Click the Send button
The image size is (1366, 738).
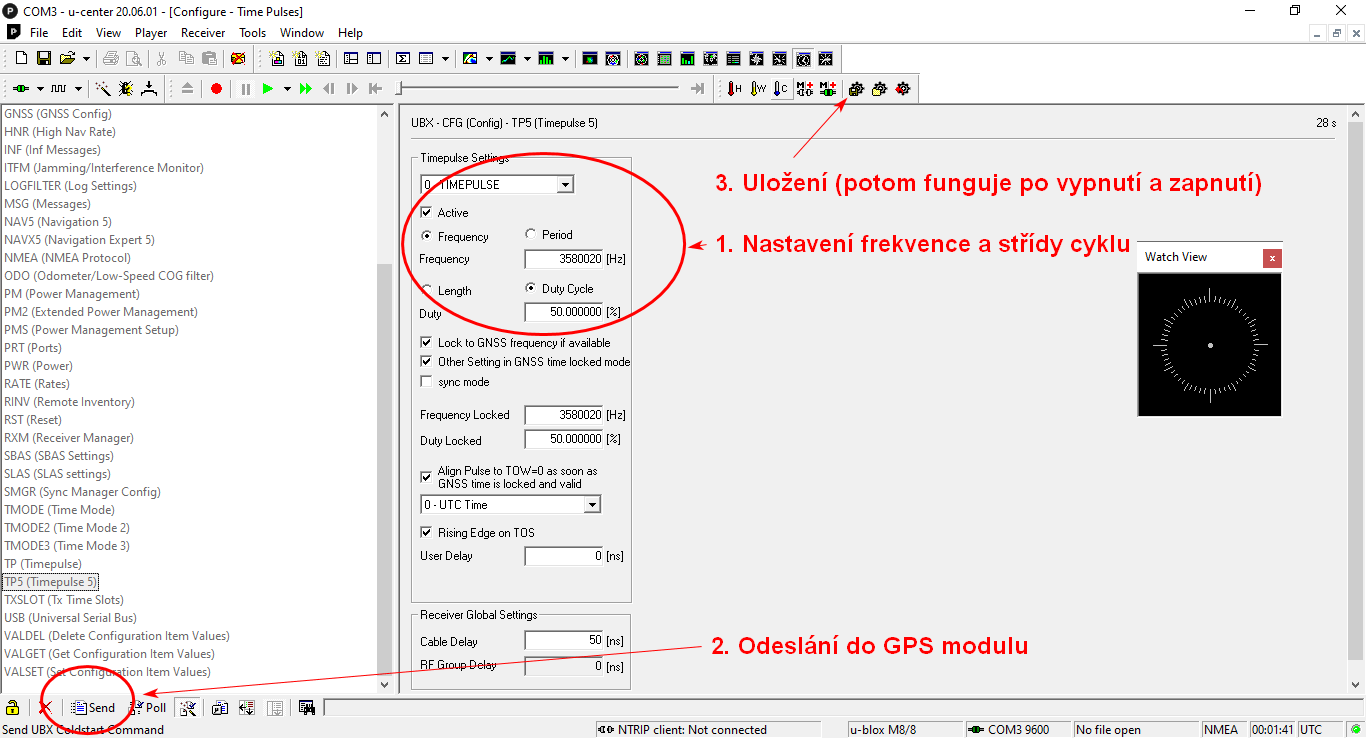(x=94, y=708)
